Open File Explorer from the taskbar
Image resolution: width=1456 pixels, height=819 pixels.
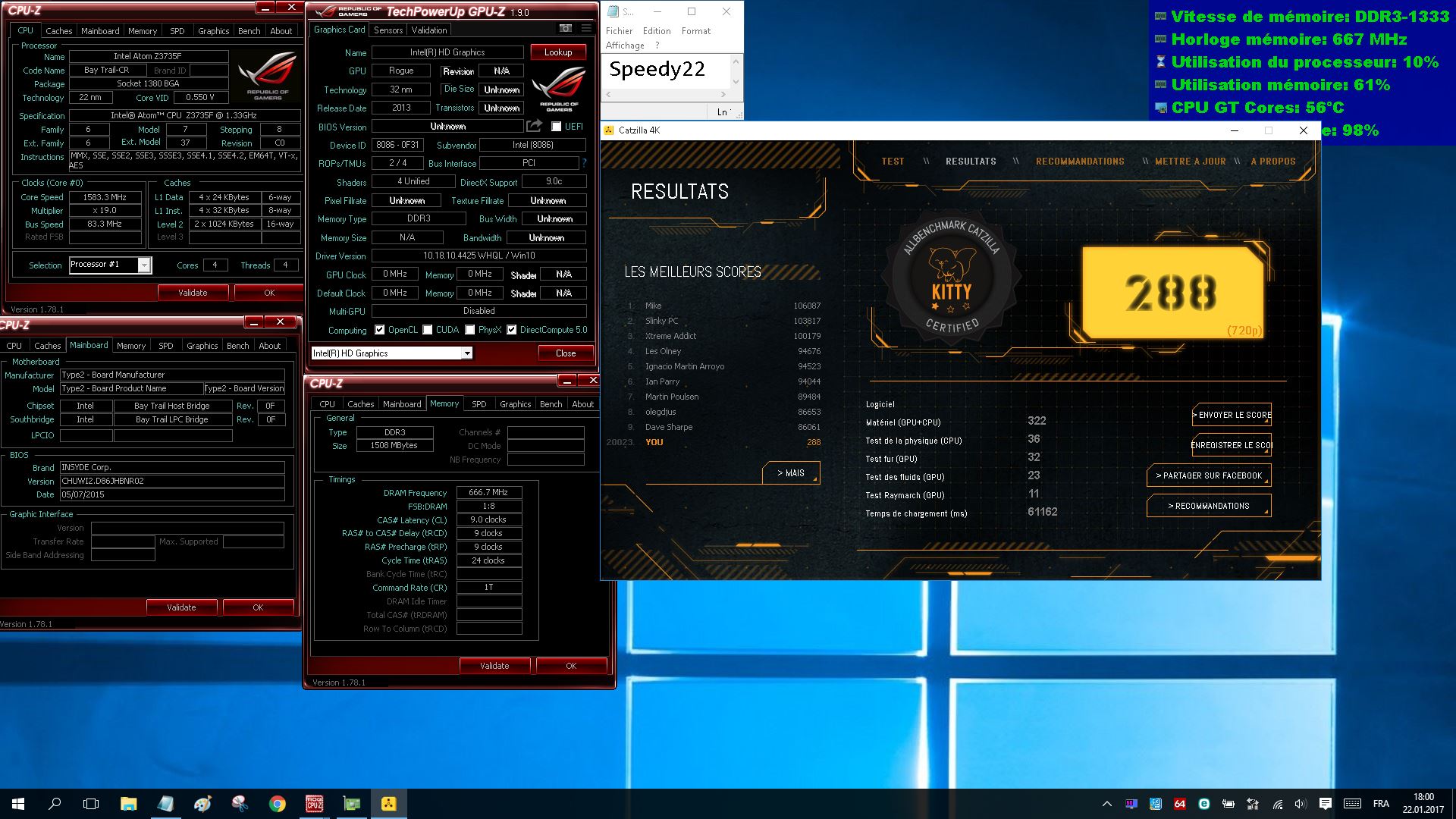pos(128,804)
